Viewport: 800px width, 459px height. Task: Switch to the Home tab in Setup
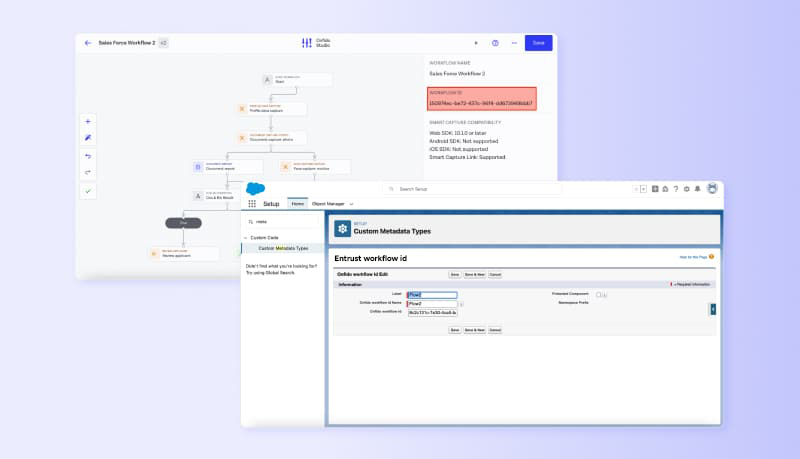pos(297,203)
